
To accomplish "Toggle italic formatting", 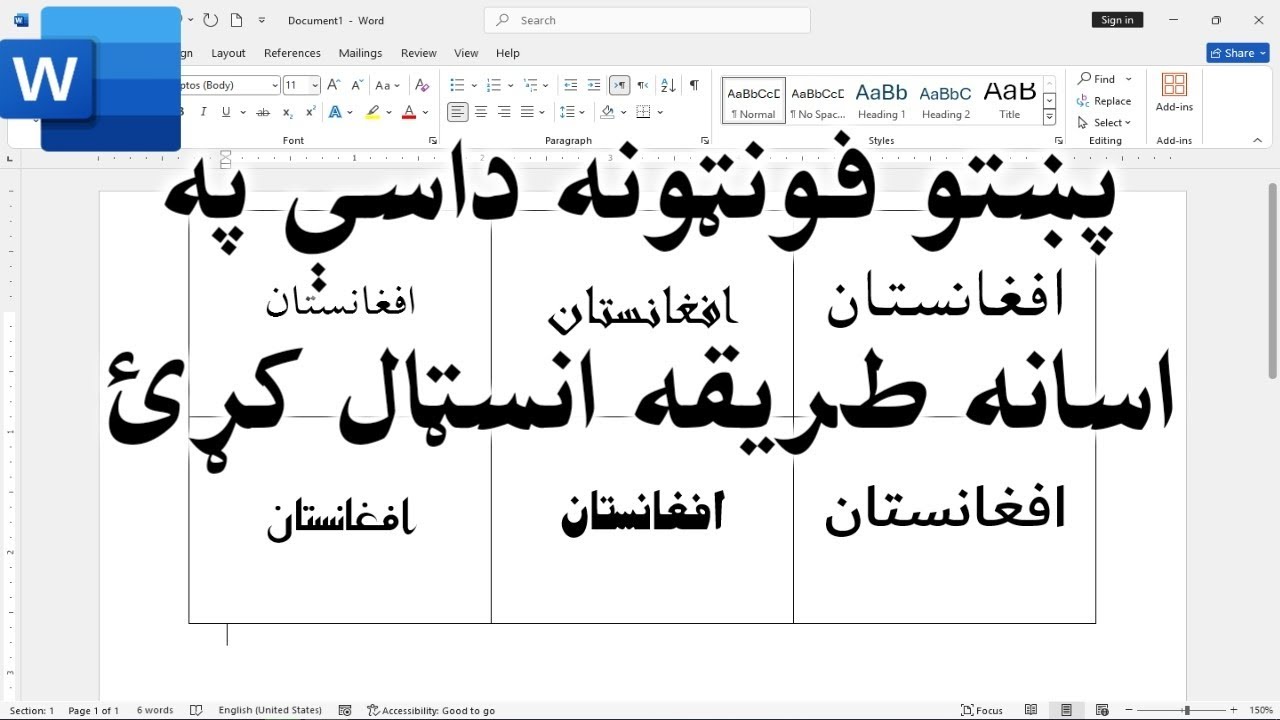I will tap(204, 112).
